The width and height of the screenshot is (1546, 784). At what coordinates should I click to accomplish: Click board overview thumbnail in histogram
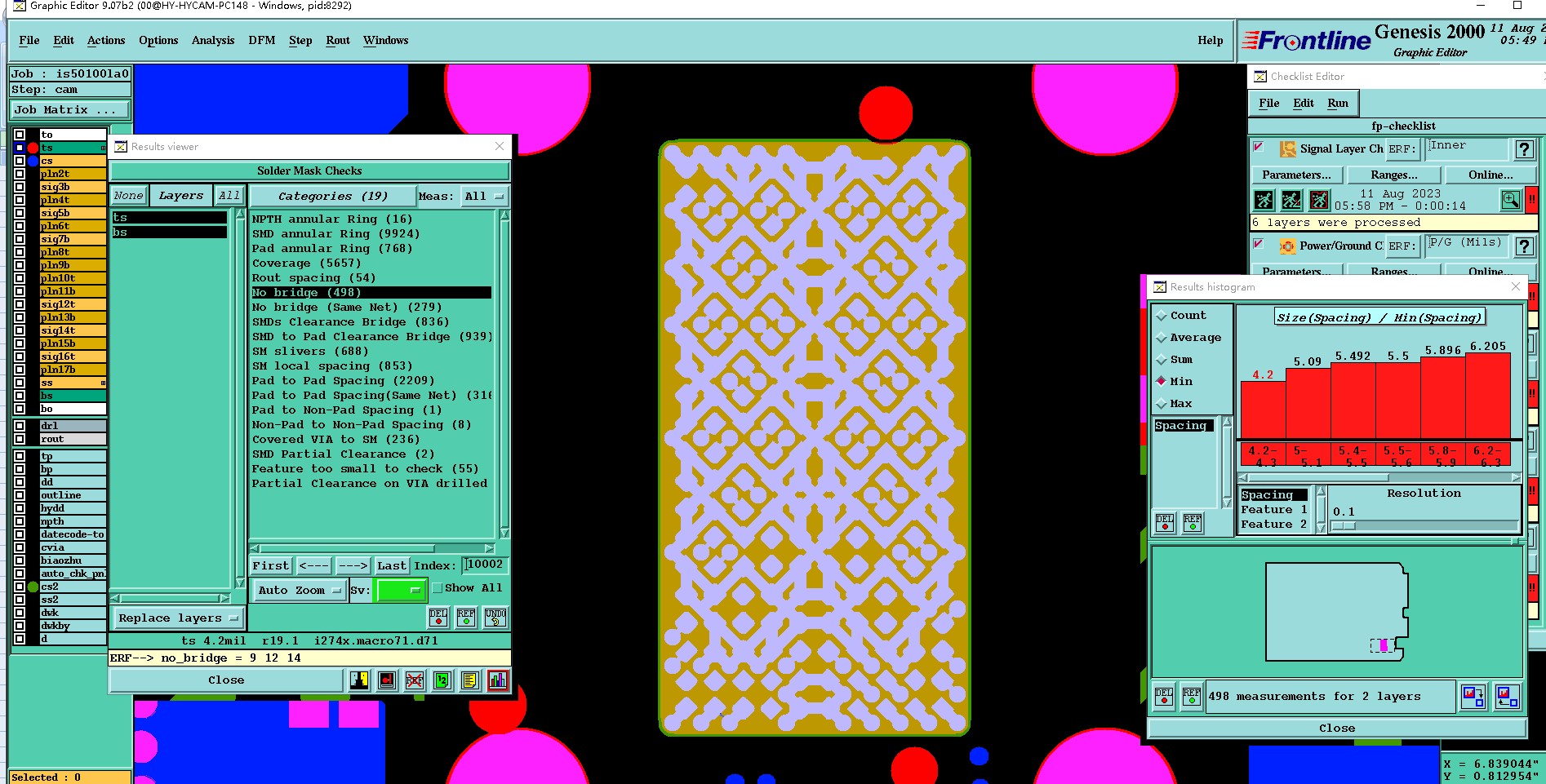point(1337,611)
